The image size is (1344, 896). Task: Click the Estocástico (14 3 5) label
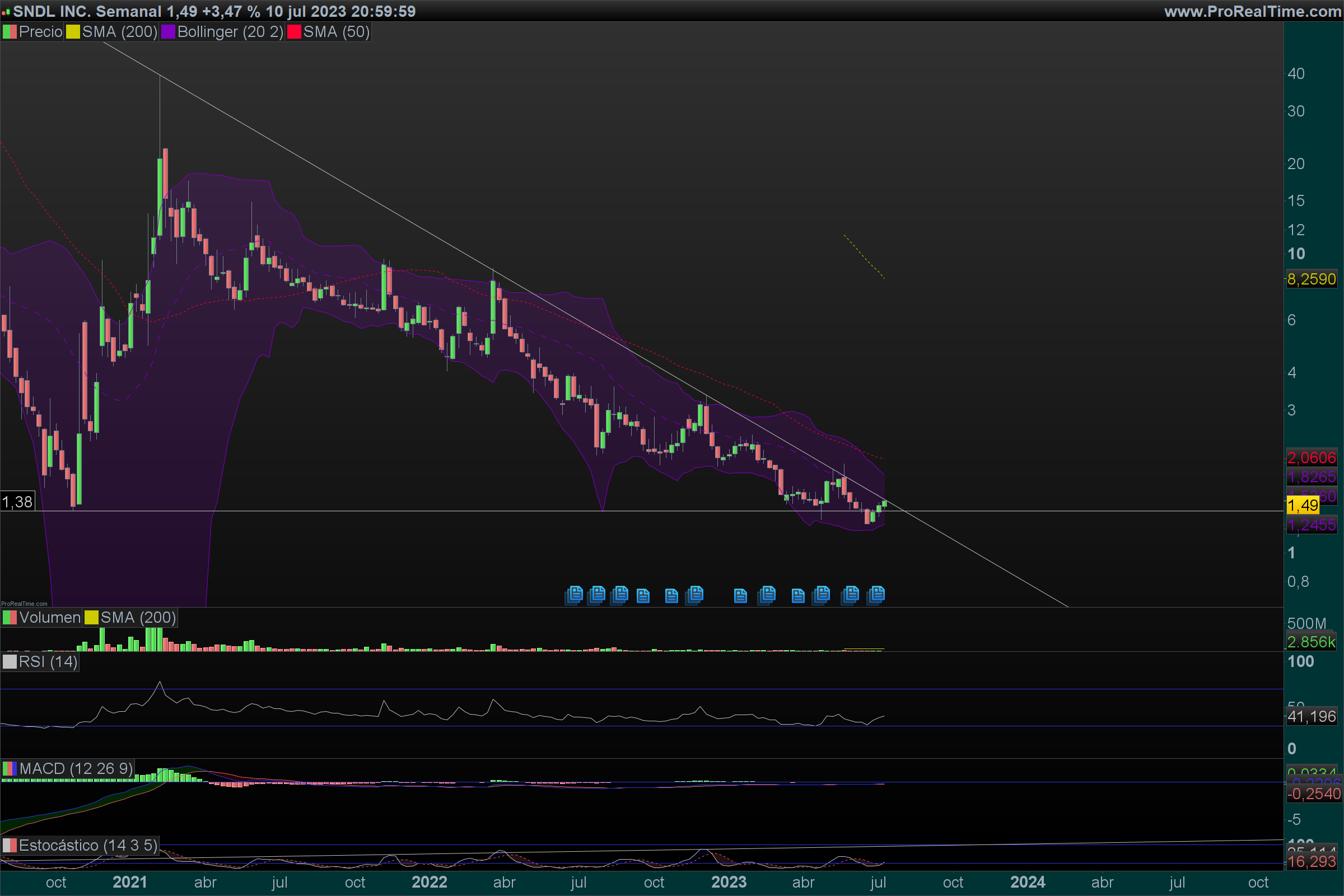87,845
